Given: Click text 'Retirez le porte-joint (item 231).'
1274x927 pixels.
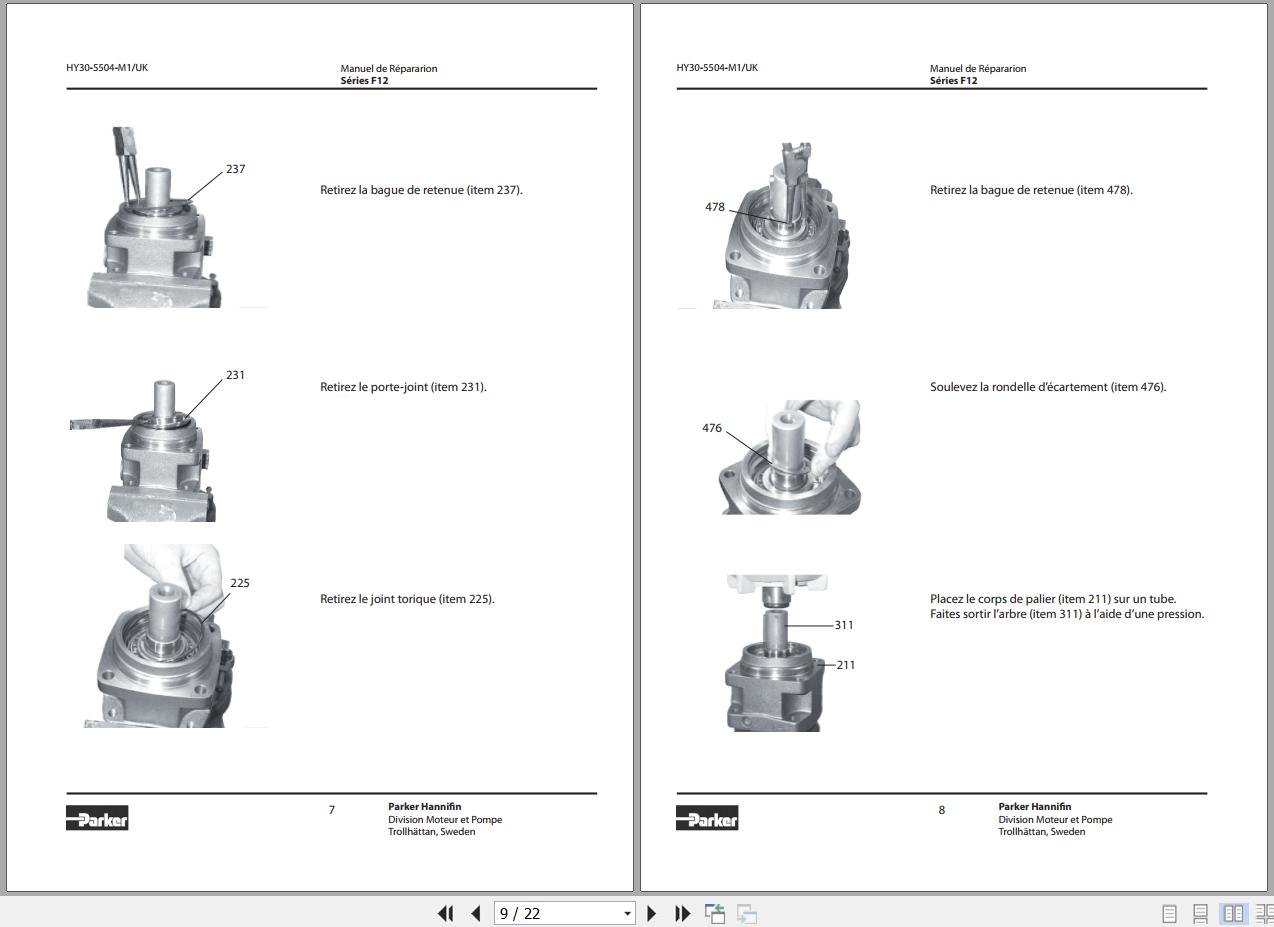Looking at the screenshot, I should (x=403, y=387).
